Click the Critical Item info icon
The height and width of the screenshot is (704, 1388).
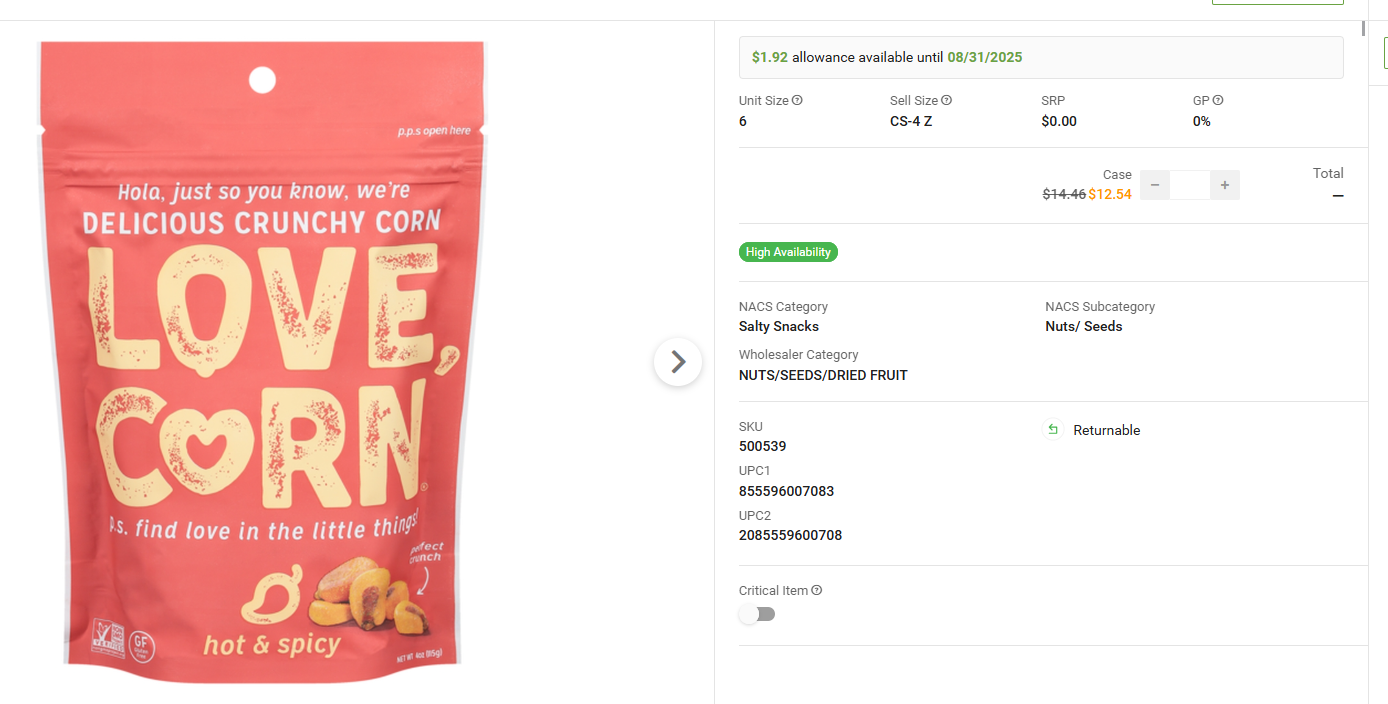click(817, 590)
